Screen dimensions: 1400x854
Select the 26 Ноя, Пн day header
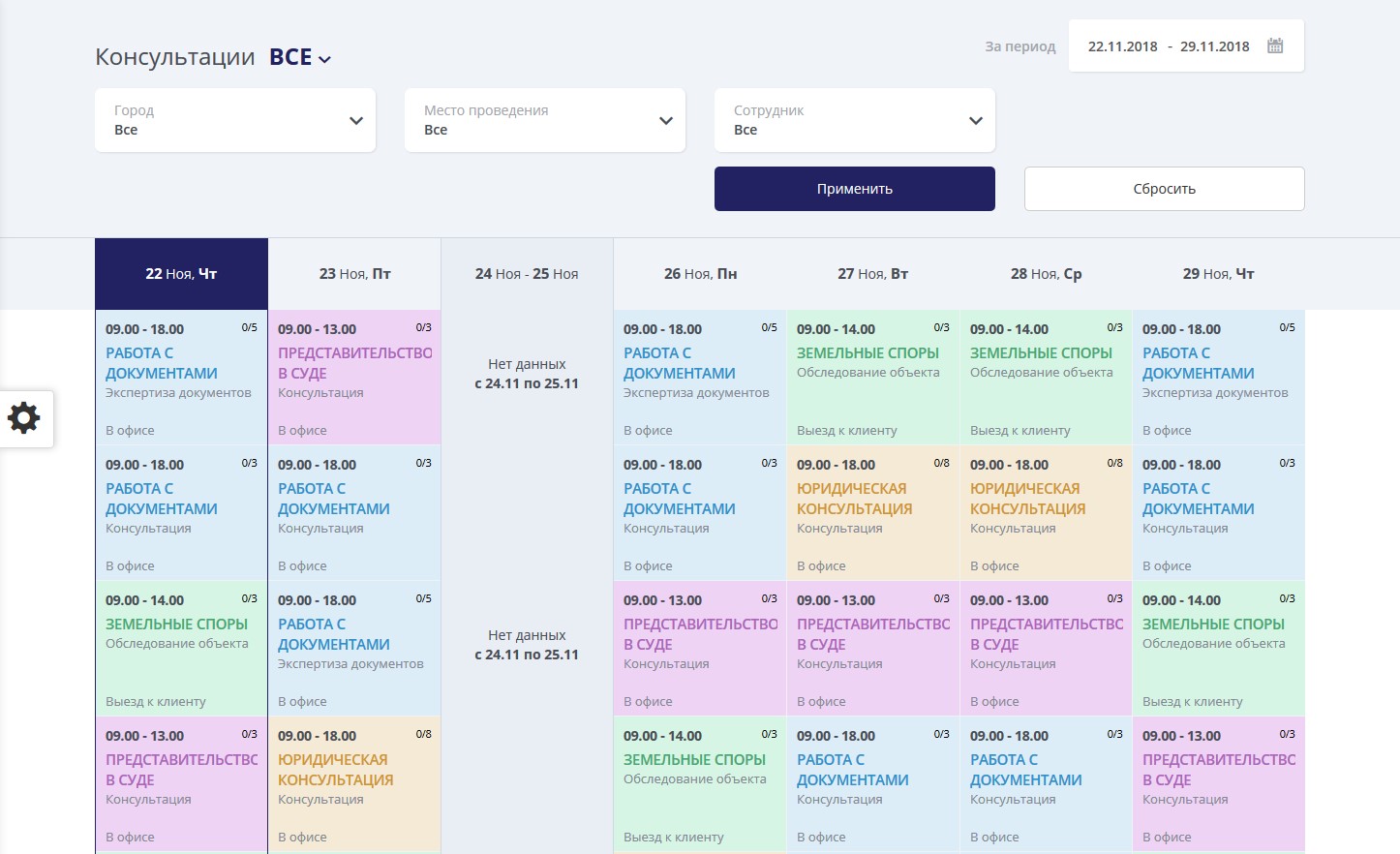click(700, 274)
